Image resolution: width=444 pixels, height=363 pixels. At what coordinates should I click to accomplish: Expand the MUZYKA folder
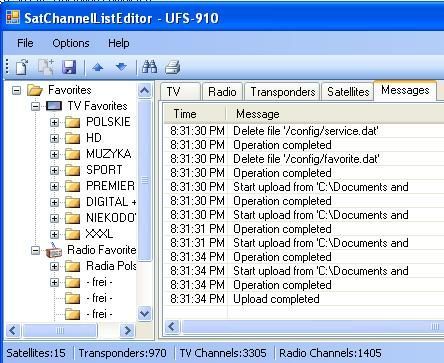54,154
